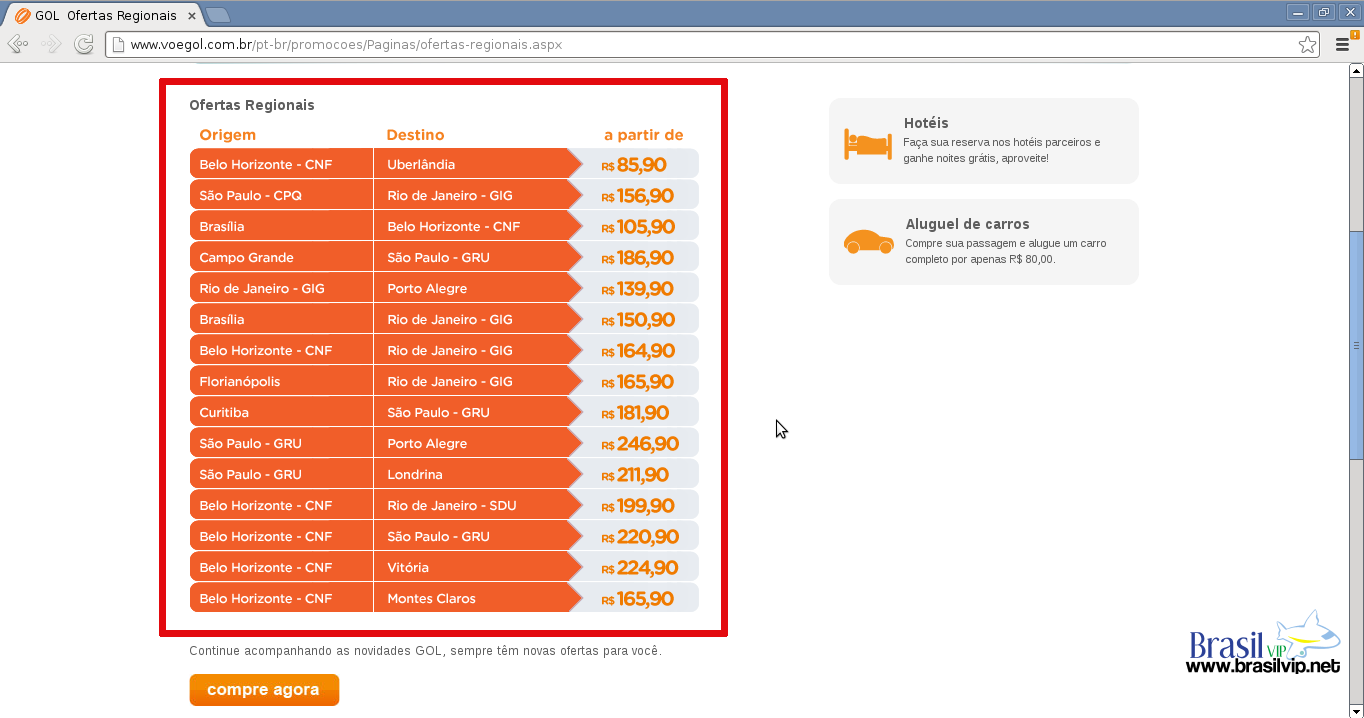This screenshot has height=718, width=1364.
Task: Click the R$ 181,90 price
Action: pos(635,413)
